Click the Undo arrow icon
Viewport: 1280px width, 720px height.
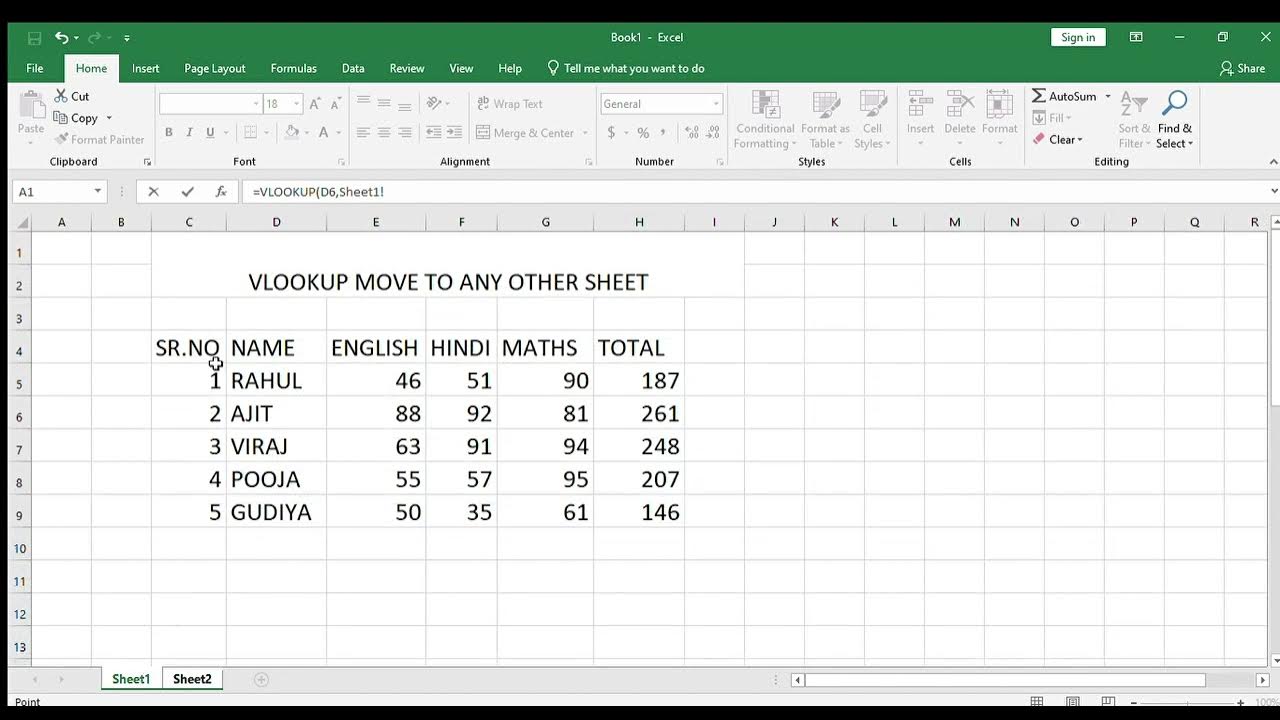(62, 38)
